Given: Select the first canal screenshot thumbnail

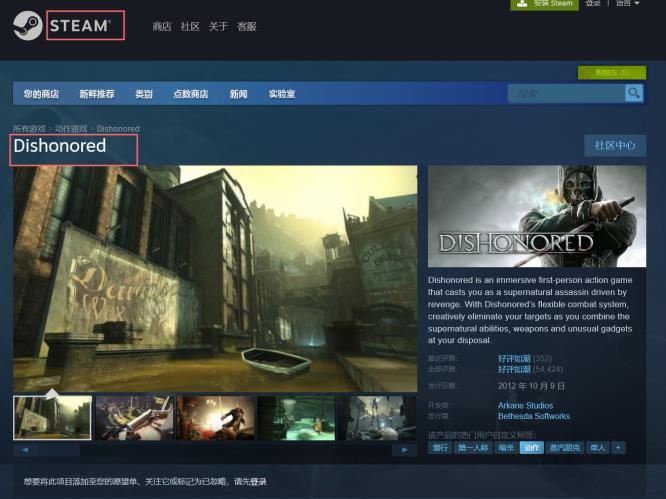Looking at the screenshot, I should (x=52, y=418).
